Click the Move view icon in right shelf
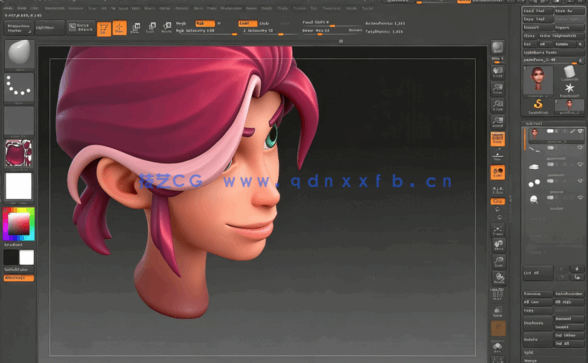The image size is (588, 363). [498, 245]
